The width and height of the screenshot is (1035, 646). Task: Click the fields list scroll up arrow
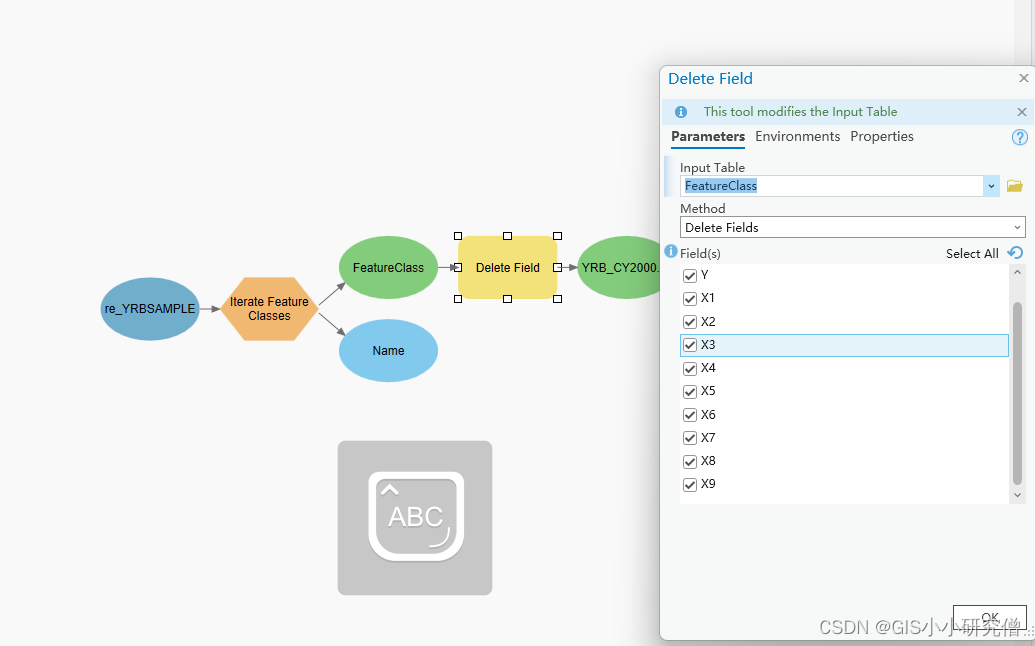[x=1017, y=272]
